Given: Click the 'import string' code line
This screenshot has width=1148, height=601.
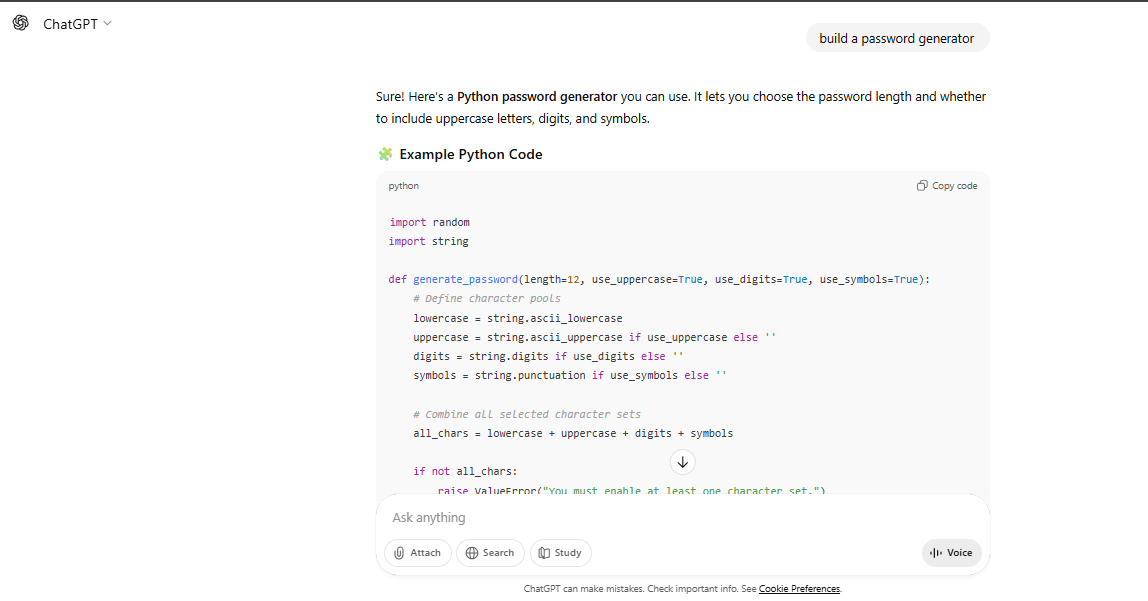Looking at the screenshot, I should click(429, 241).
